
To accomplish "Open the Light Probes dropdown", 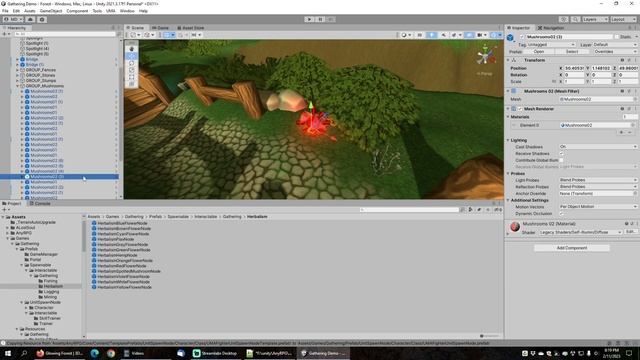I will point(598,180).
